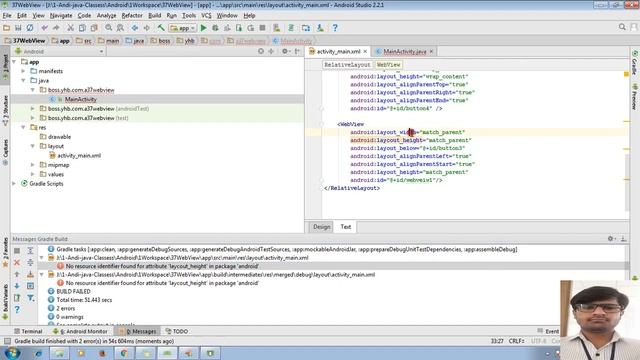This screenshot has height=360, width=640.
Task: Open search everywhere magnifier at top right
Action: pyautogui.click(x=622, y=27)
